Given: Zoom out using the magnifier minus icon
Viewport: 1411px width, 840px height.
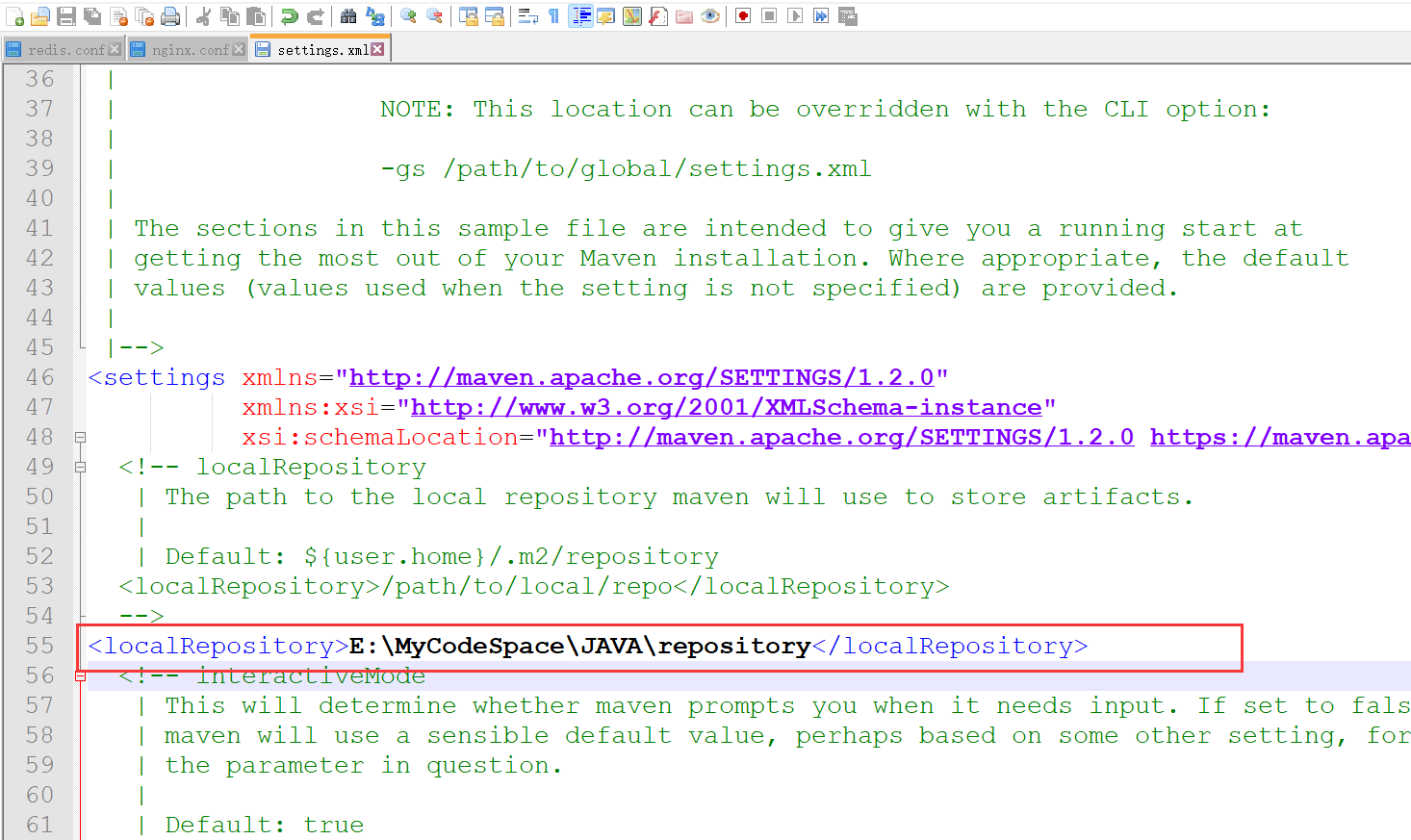Looking at the screenshot, I should [434, 16].
